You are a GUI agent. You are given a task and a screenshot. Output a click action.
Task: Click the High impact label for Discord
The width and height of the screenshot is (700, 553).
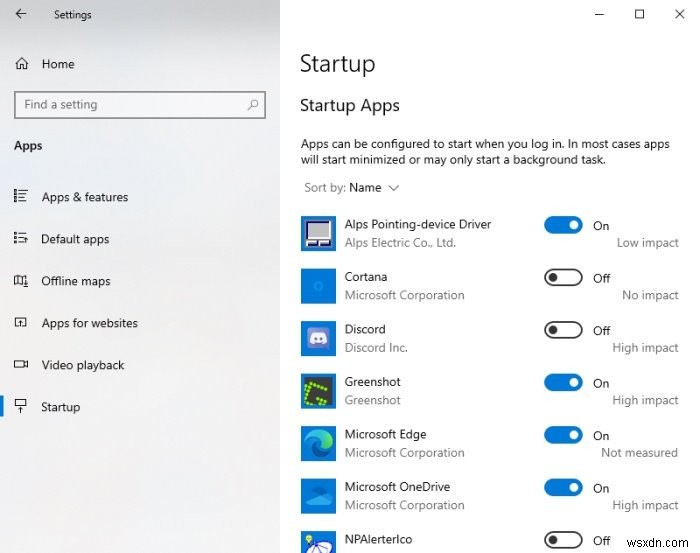click(x=645, y=348)
